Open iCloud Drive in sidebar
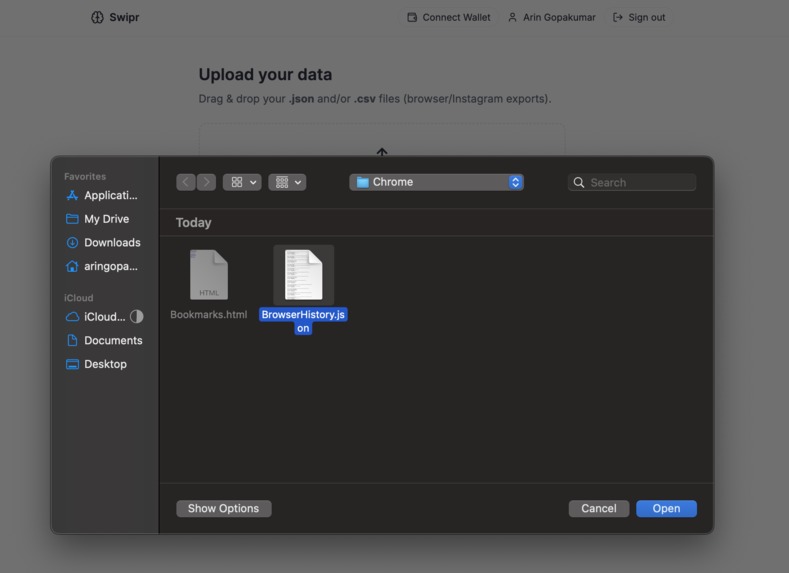789x573 pixels. (x=96, y=316)
